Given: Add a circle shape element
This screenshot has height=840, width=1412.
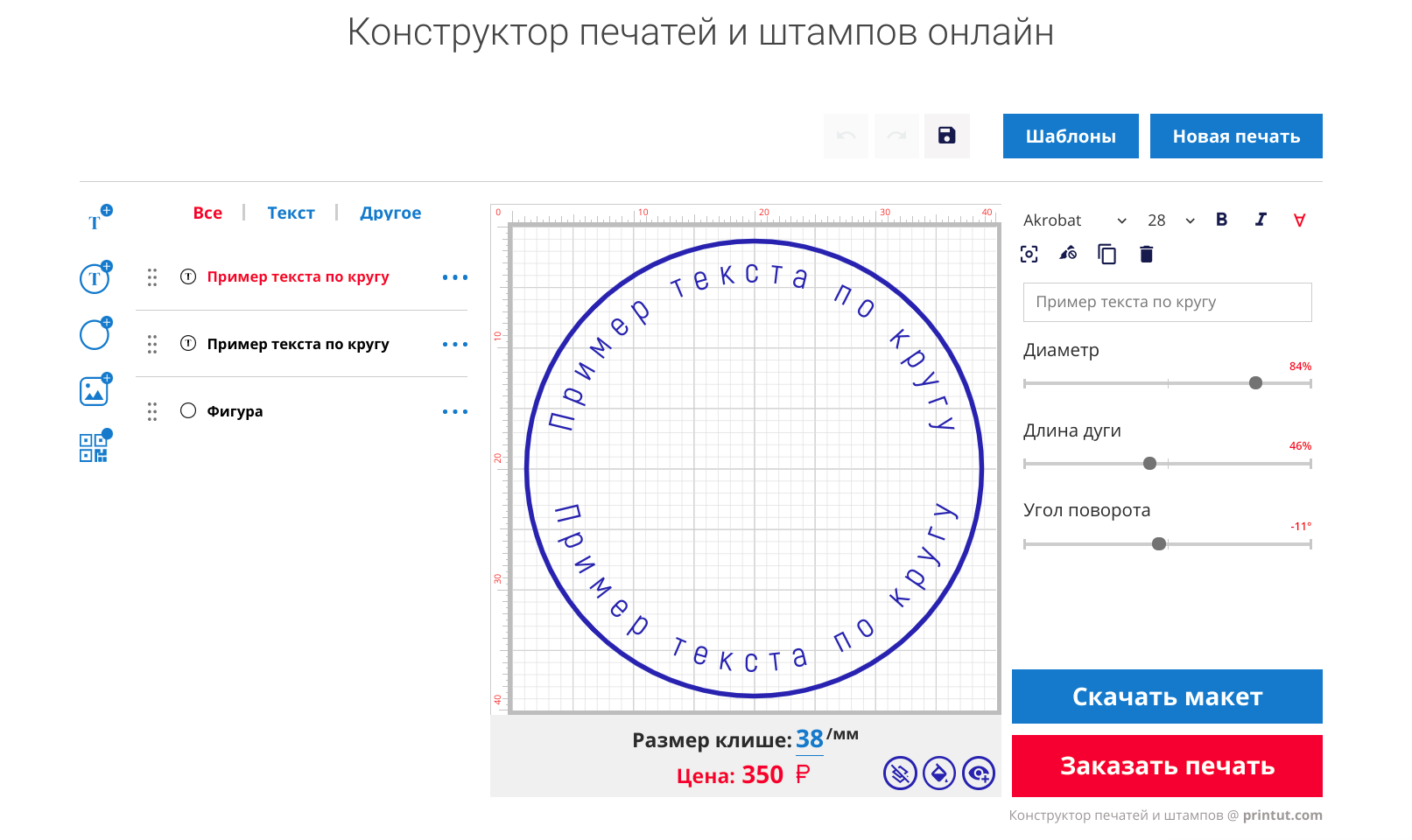Looking at the screenshot, I should tap(95, 334).
